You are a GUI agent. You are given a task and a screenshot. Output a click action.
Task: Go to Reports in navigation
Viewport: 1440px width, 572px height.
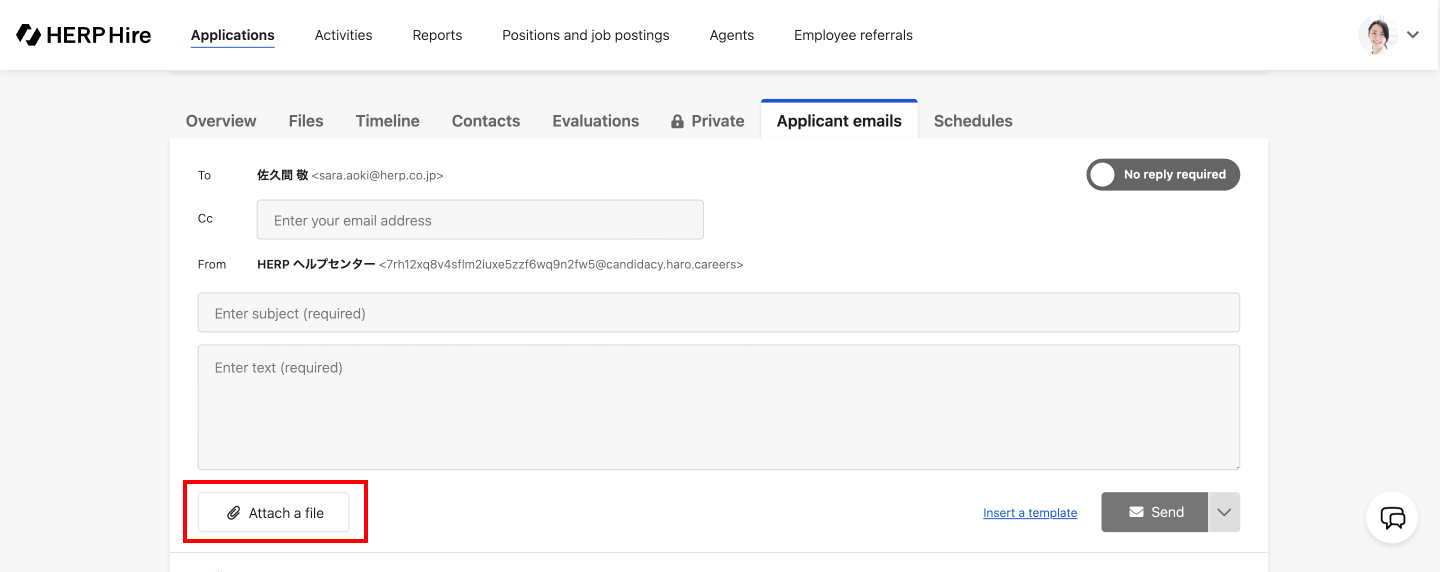[437, 35]
